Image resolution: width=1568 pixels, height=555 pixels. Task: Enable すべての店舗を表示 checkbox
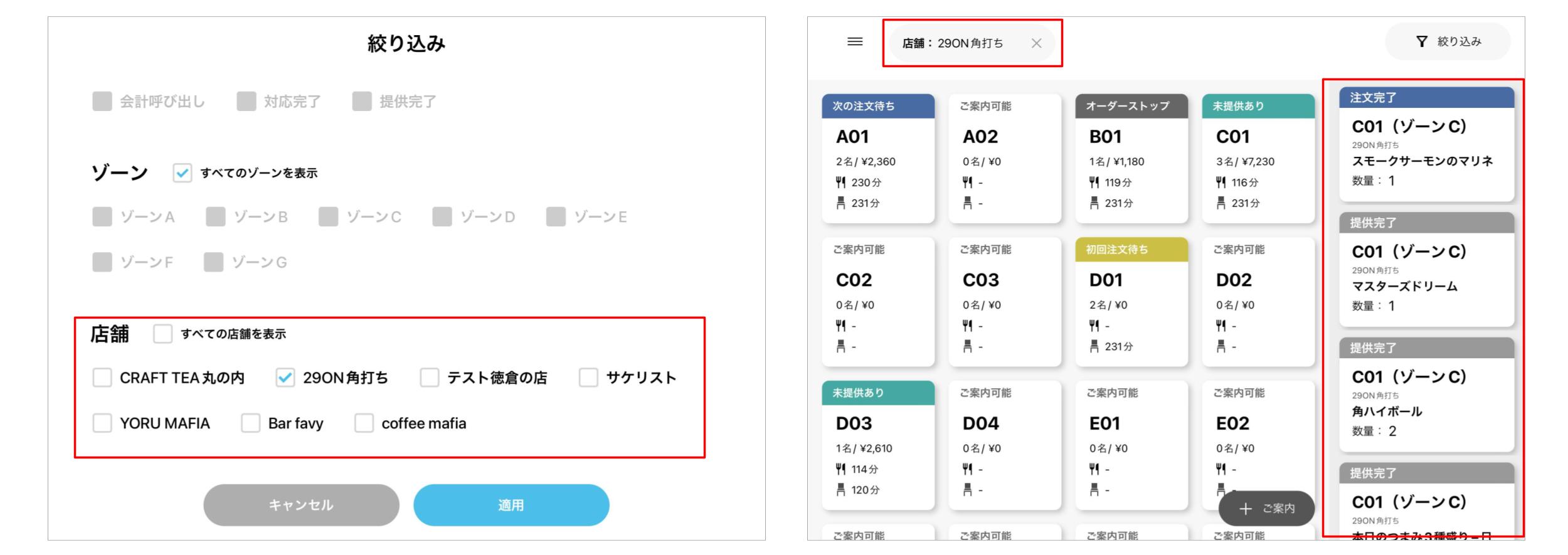[x=163, y=334]
